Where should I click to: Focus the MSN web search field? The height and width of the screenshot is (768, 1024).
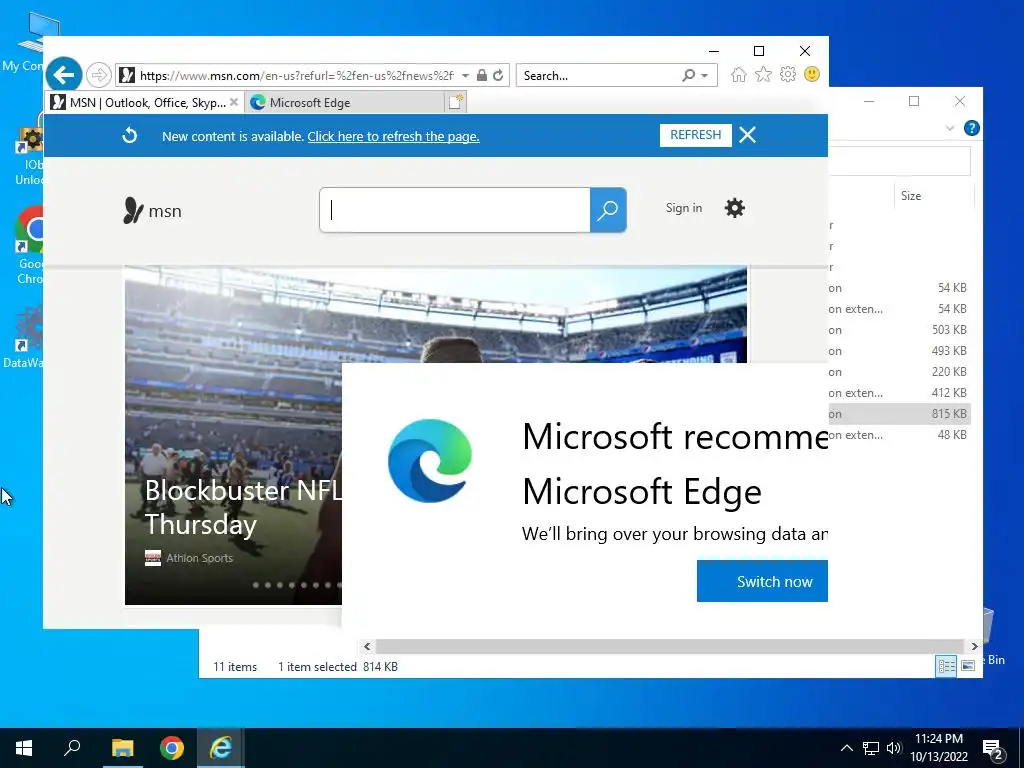(x=455, y=210)
